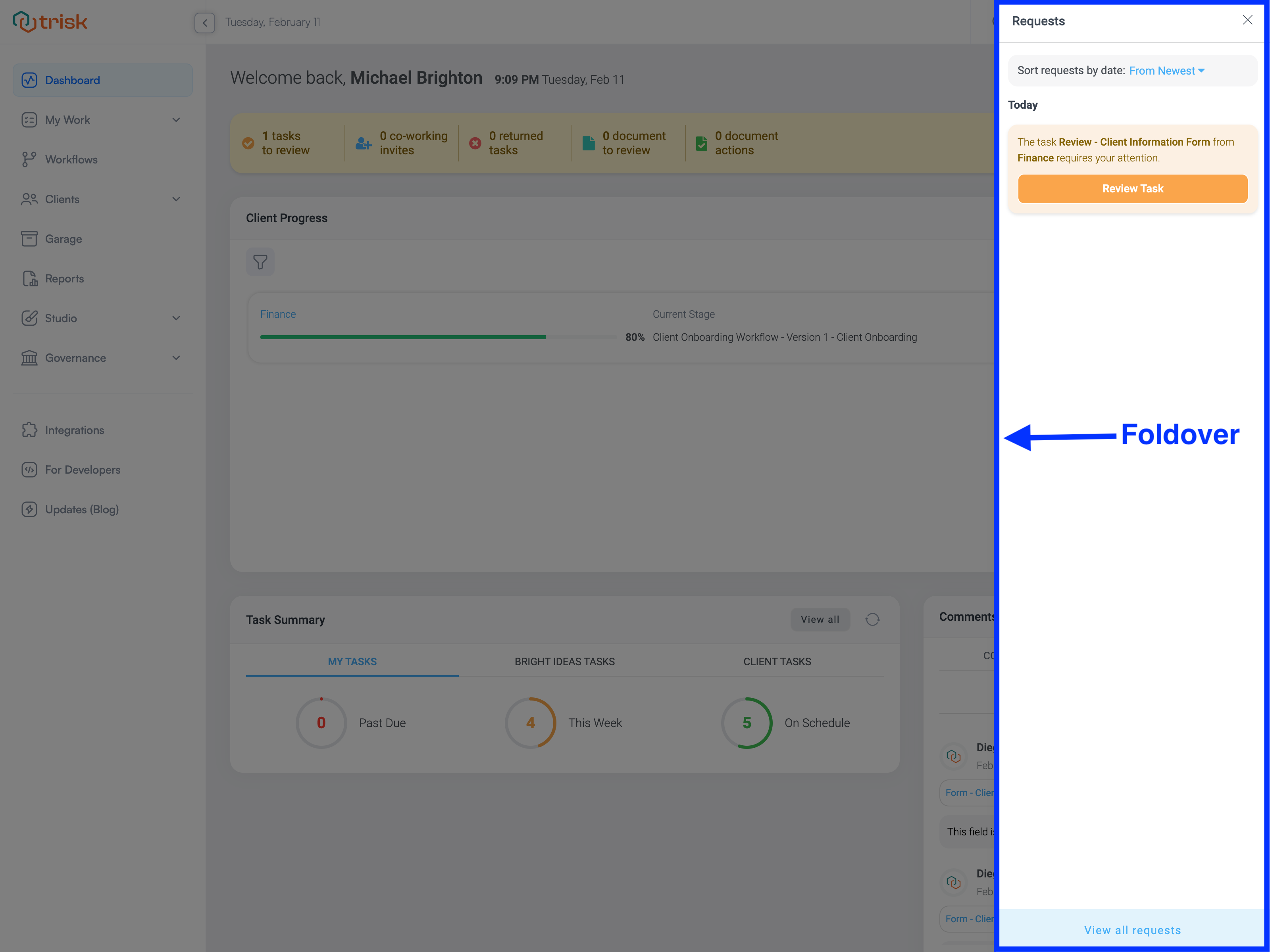Viewport: 1270px width, 952px height.
Task: Click 0 returned tasks text
Action: click(516, 143)
